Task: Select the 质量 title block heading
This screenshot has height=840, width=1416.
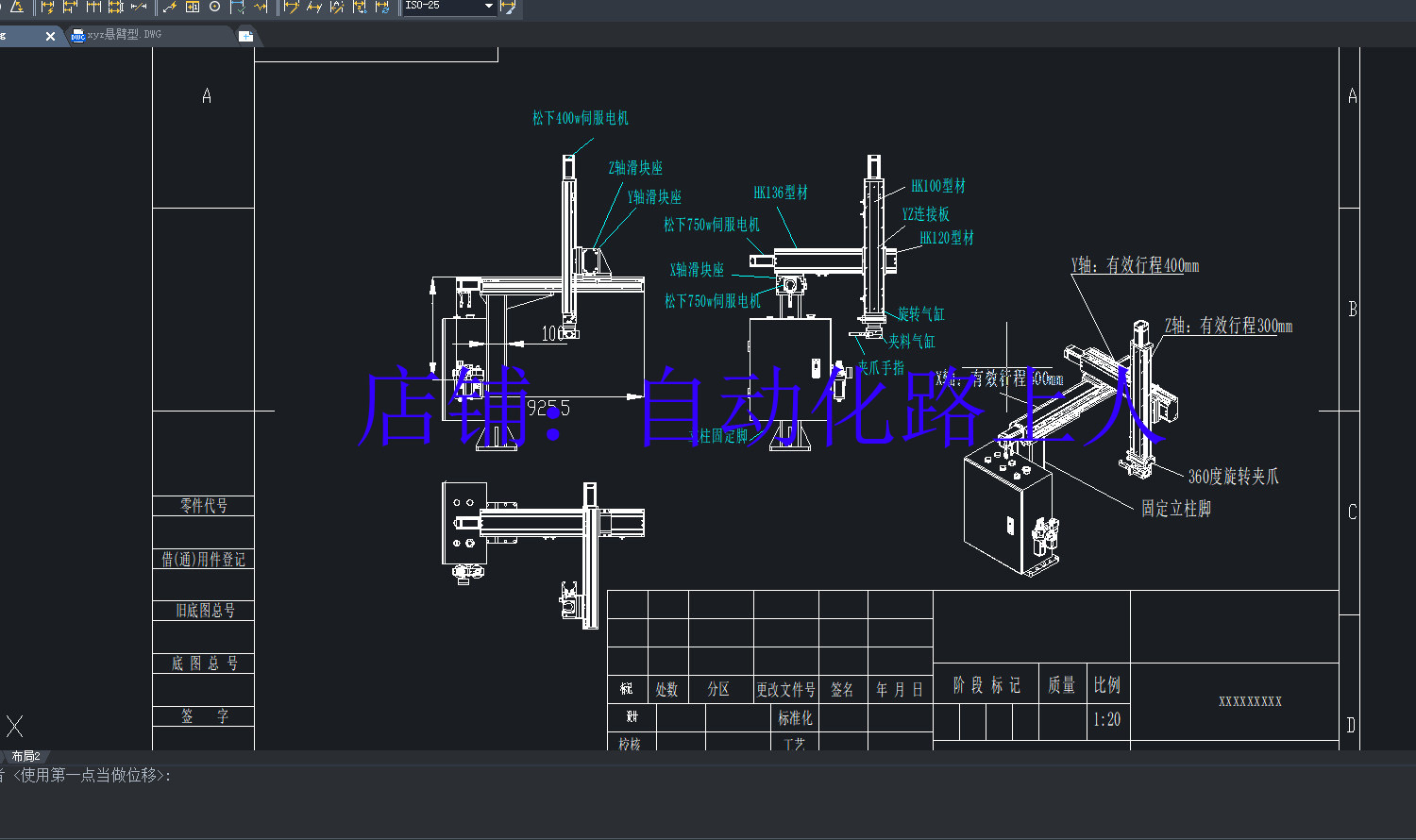Action: coord(1062,685)
